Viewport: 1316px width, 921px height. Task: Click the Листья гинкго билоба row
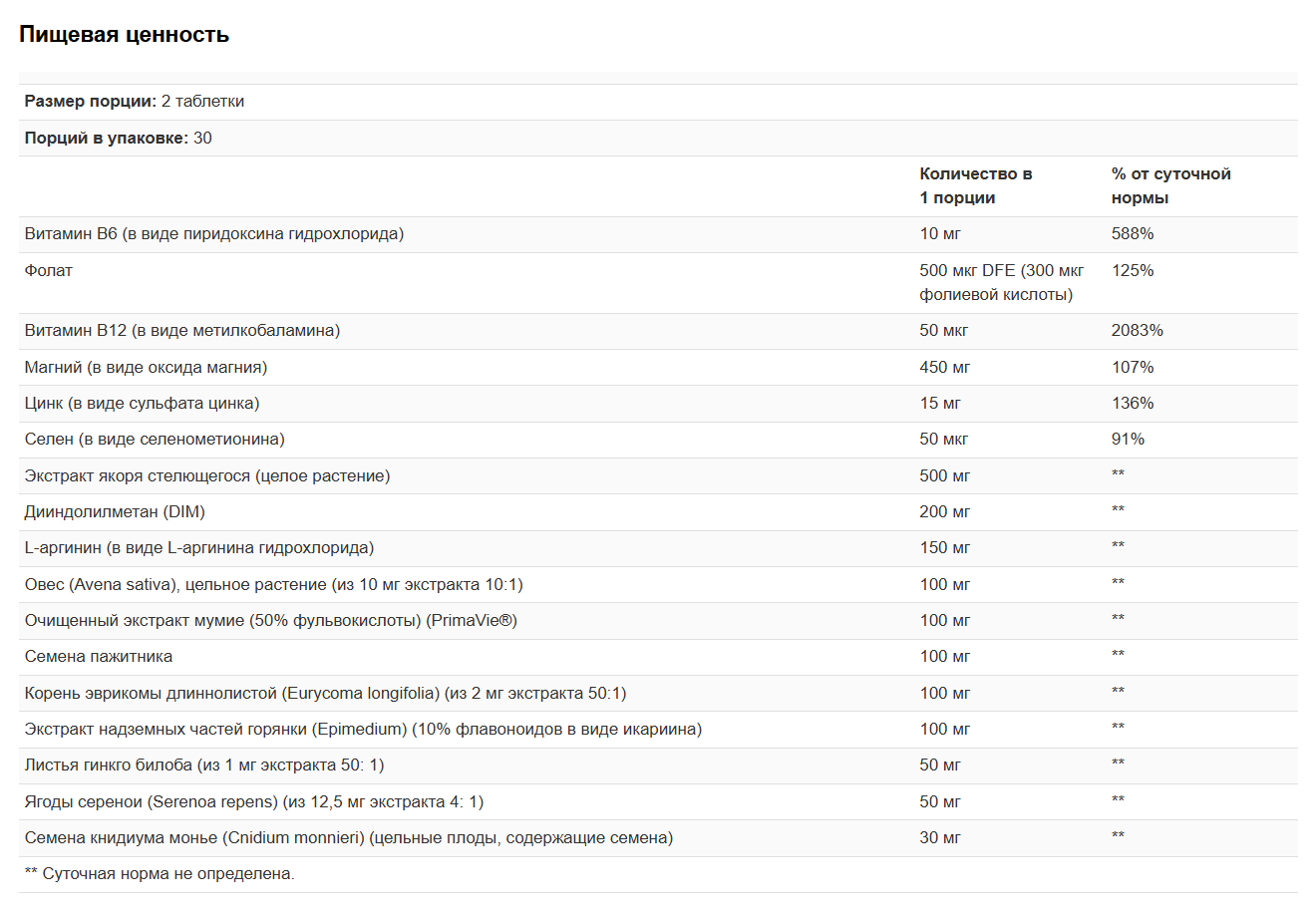(x=658, y=766)
